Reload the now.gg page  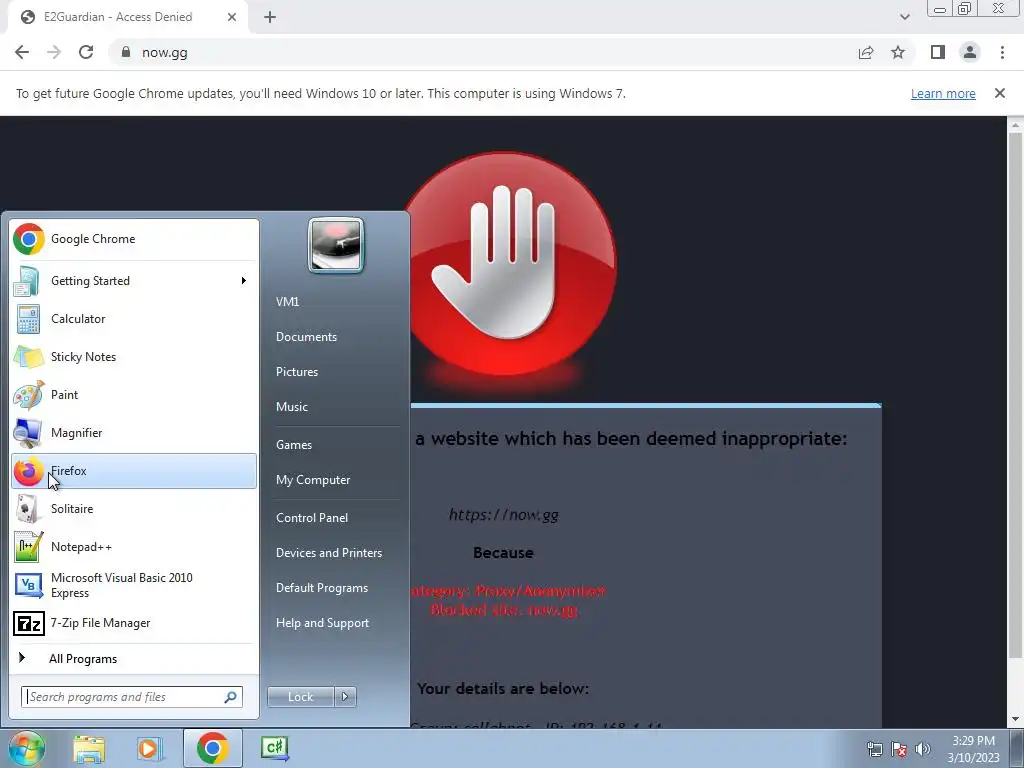86,52
